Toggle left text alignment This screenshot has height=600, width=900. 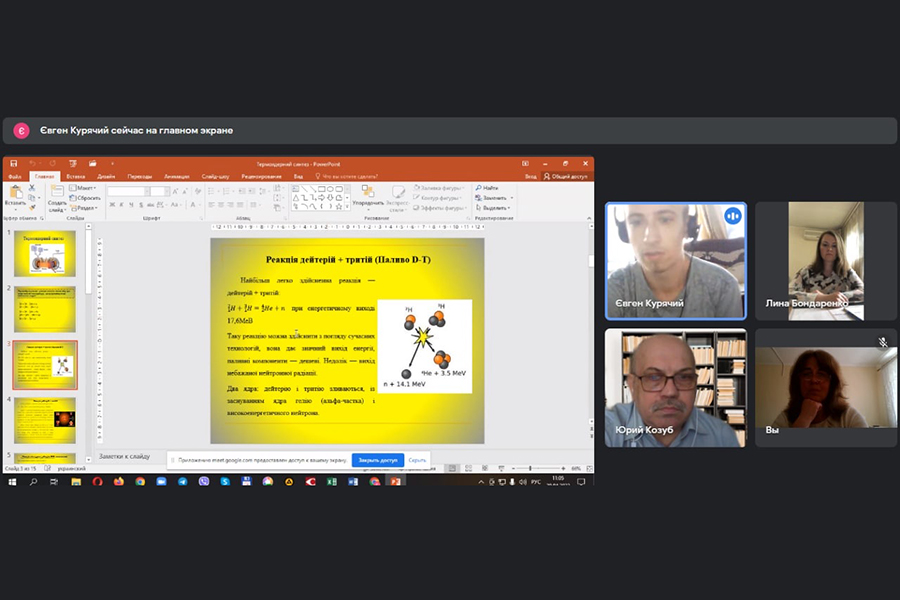pyautogui.click(x=211, y=205)
